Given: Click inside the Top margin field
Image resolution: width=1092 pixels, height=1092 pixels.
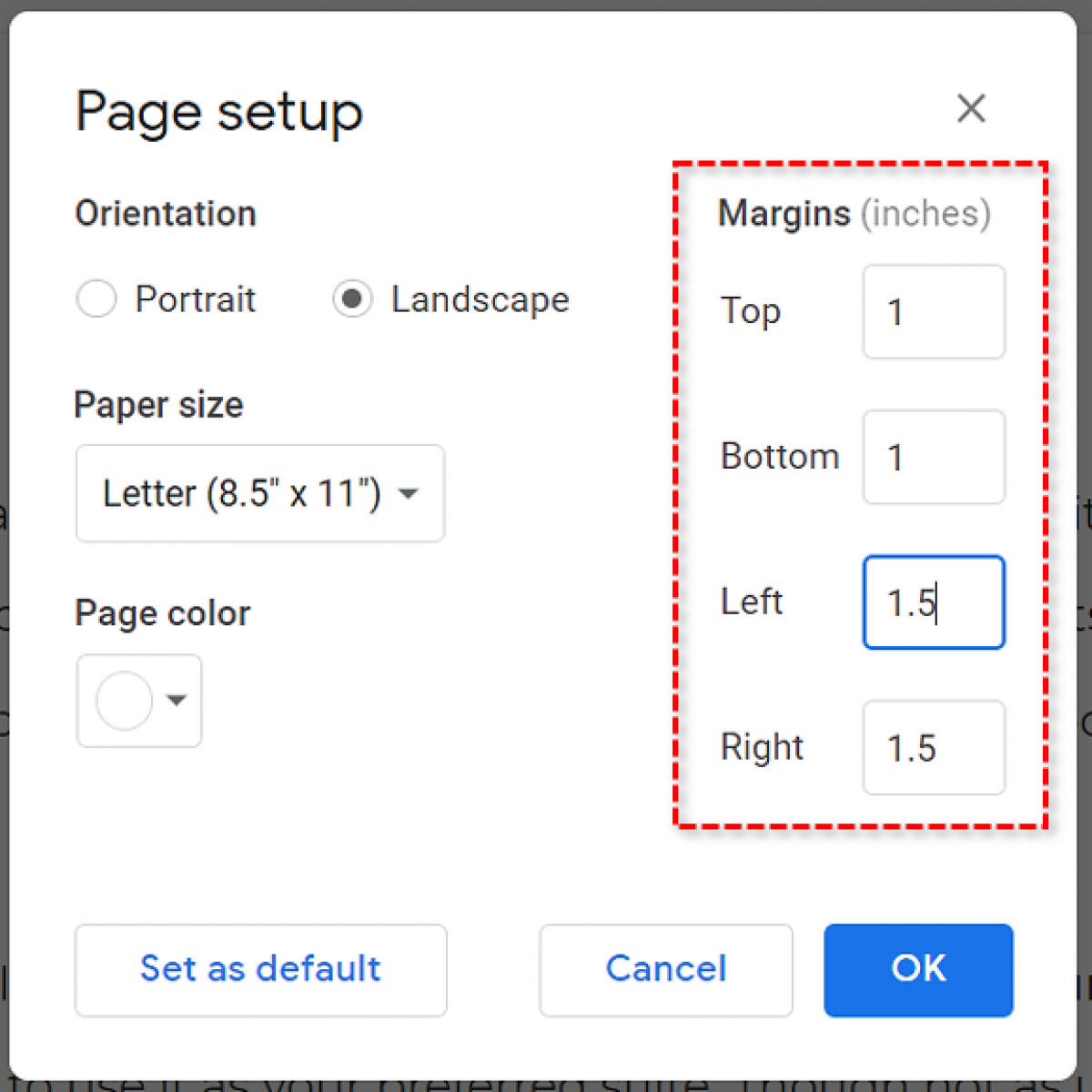Looking at the screenshot, I should pyautogui.click(x=933, y=312).
